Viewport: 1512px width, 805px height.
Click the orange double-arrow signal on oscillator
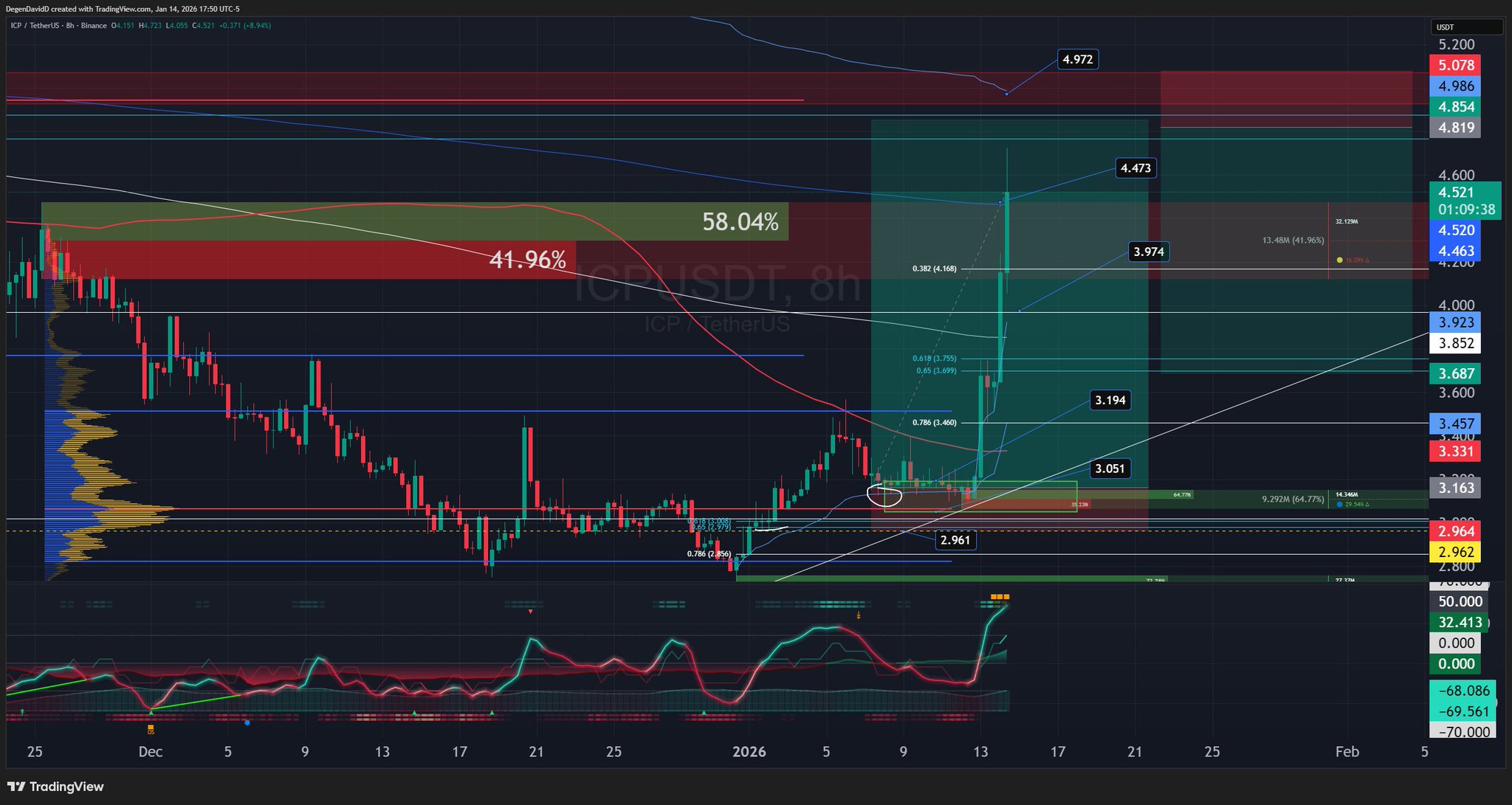coord(858,615)
